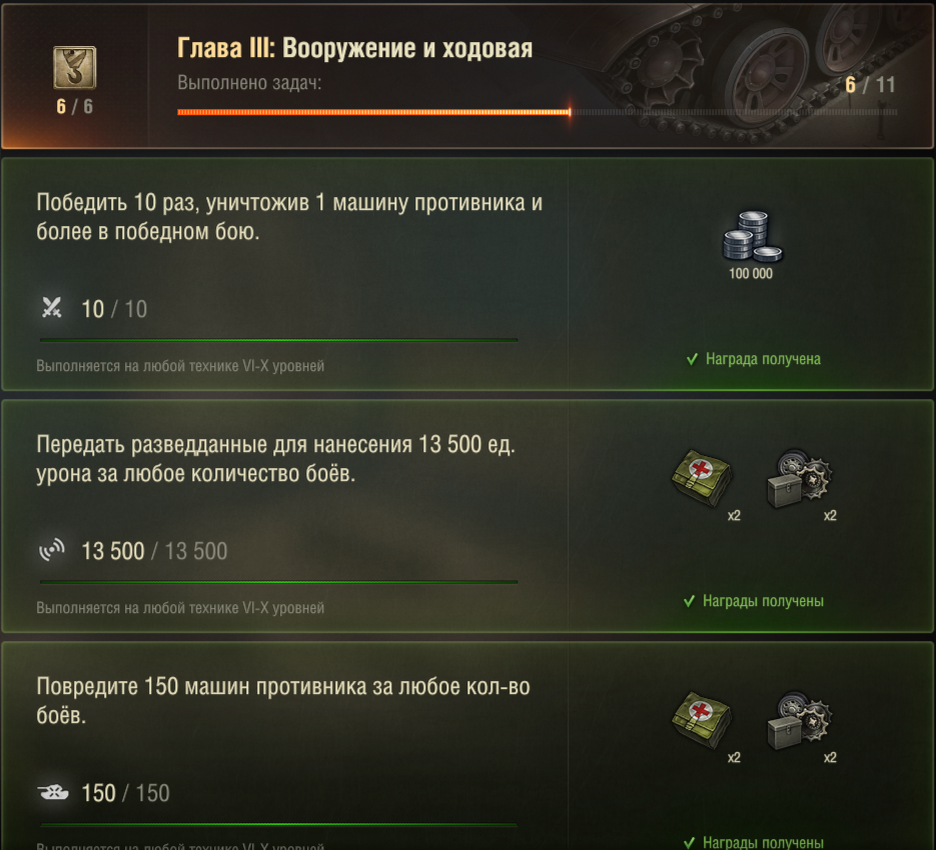936x850 pixels.
Task: Select the Победить 10 раз task description
Action: tap(290, 217)
